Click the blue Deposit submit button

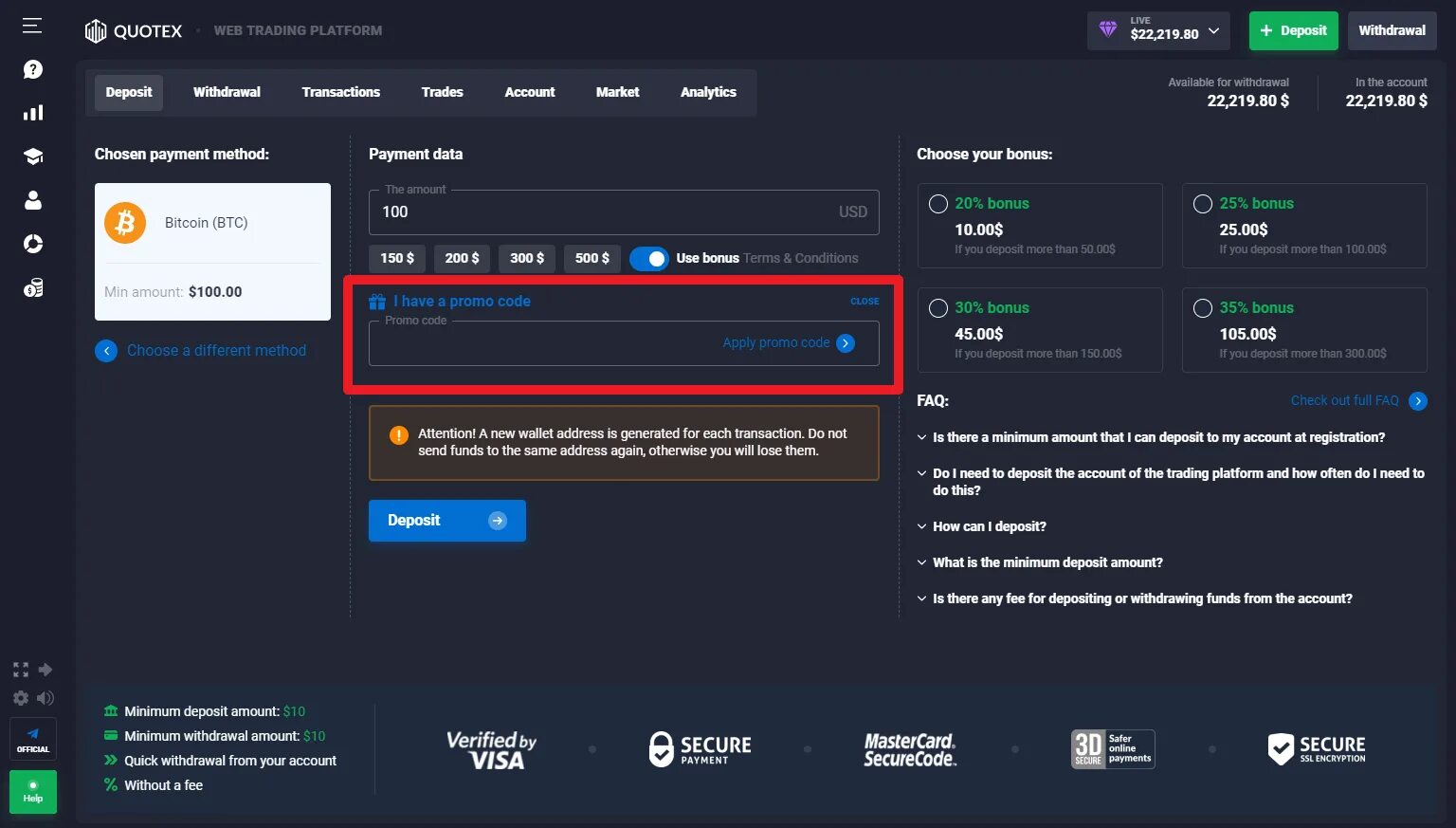pyautogui.click(x=447, y=521)
